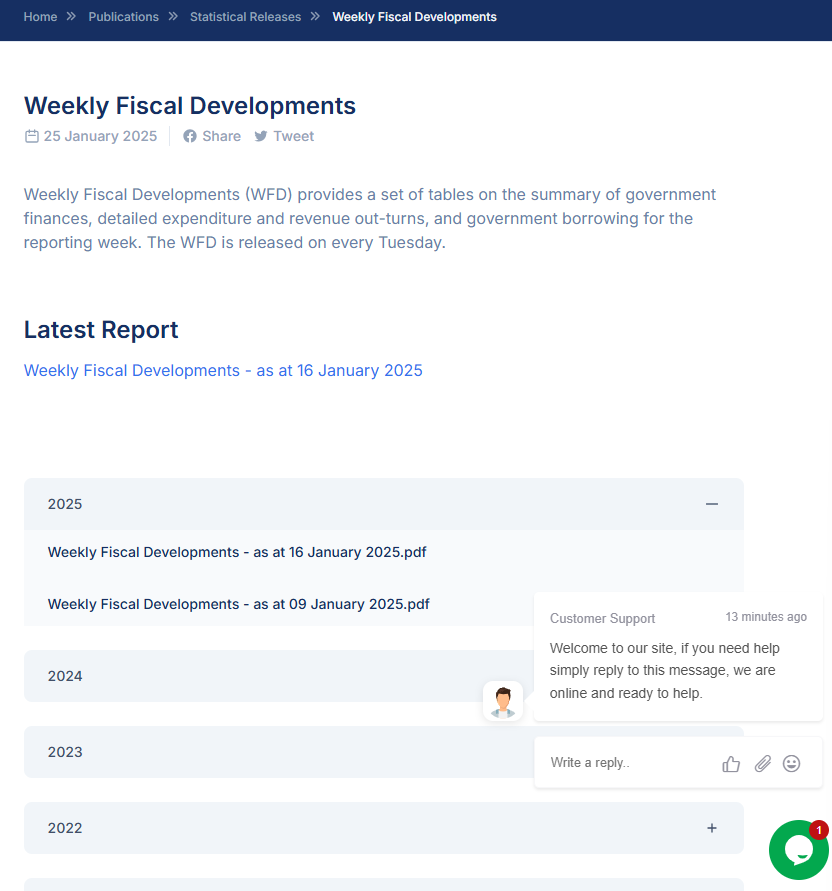Open Publications breadcrumb link
Image resolution: width=832 pixels, height=891 pixels.
click(x=123, y=17)
